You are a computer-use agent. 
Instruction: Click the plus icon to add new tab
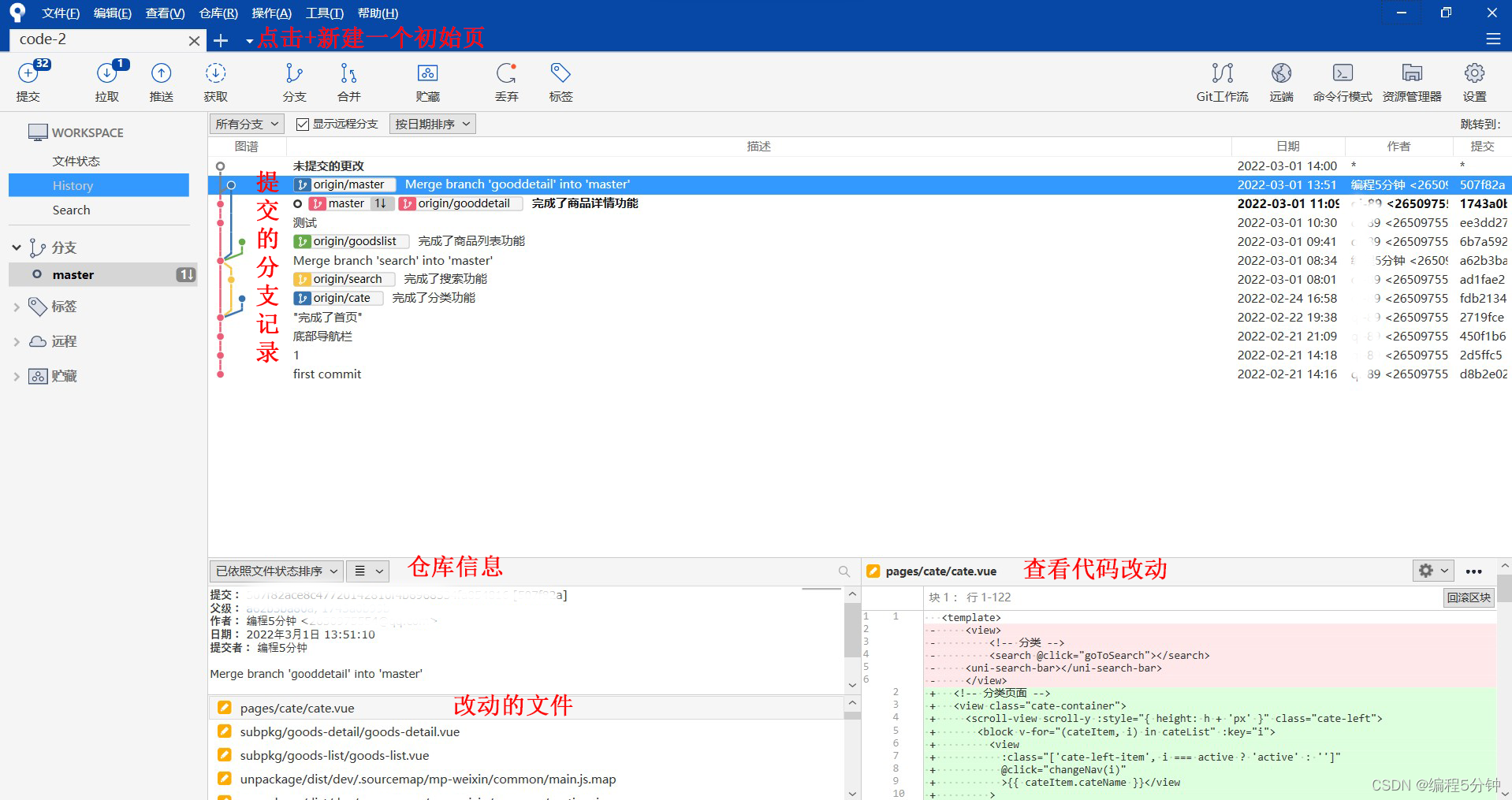[221, 40]
